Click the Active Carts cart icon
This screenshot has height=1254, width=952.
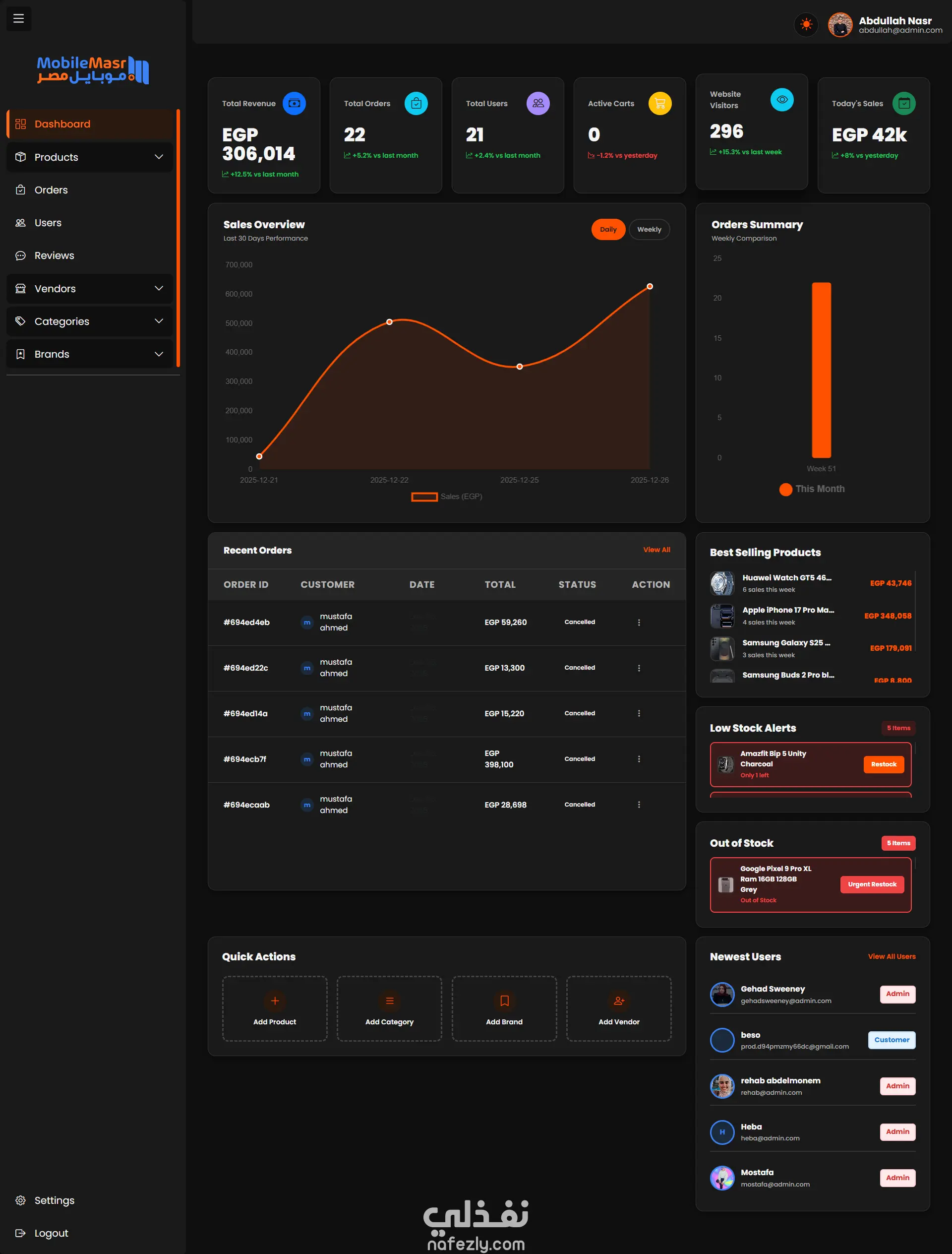659,103
